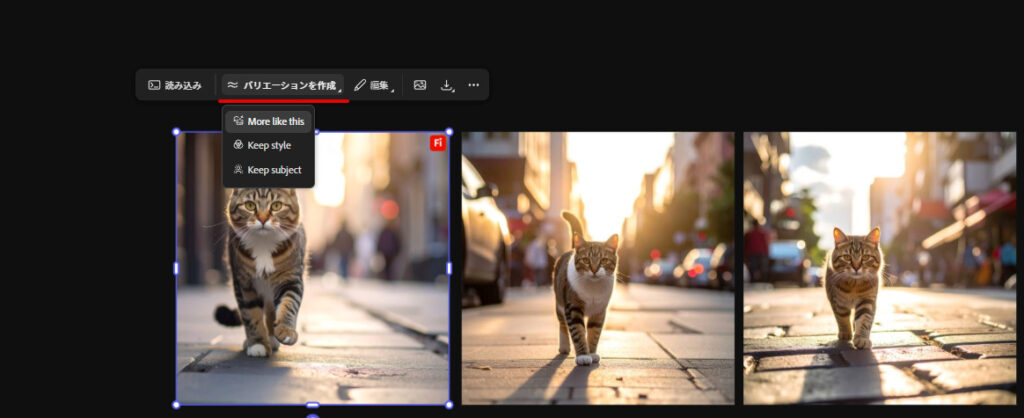Open the three-dots more options menu

point(473,85)
